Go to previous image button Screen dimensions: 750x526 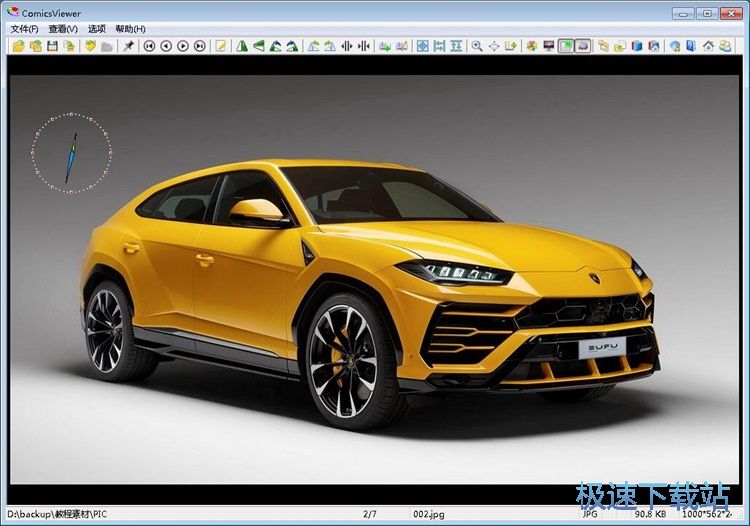click(166, 46)
